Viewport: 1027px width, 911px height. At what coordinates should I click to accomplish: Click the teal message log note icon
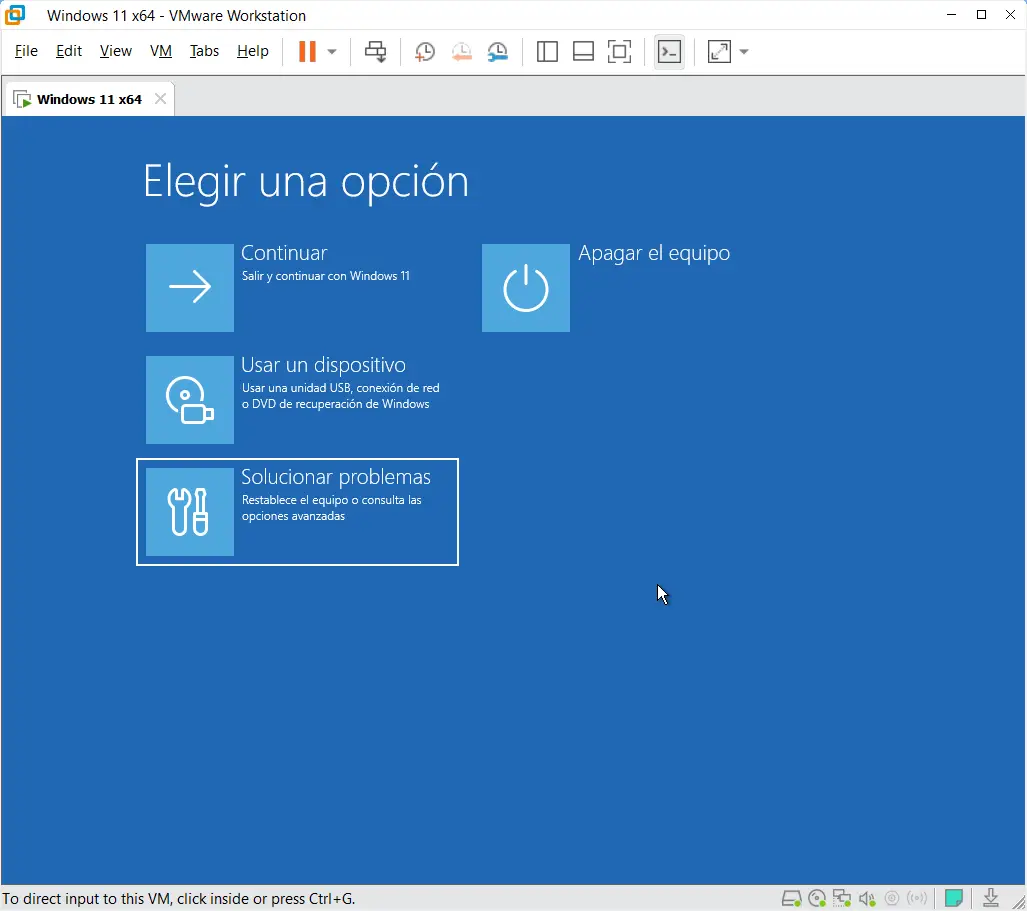click(954, 898)
